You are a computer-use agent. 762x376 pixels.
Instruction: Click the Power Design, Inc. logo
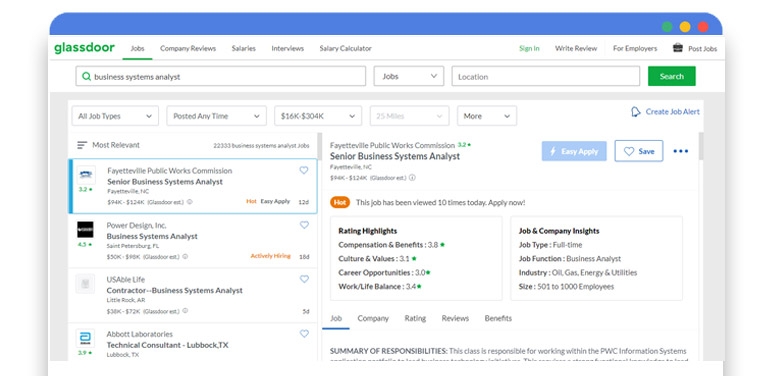pos(85,229)
